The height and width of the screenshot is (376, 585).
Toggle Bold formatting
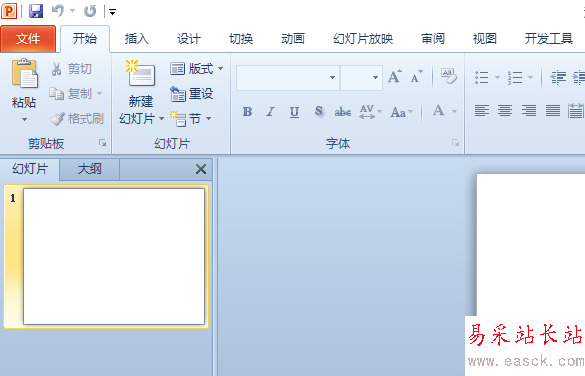[247, 112]
